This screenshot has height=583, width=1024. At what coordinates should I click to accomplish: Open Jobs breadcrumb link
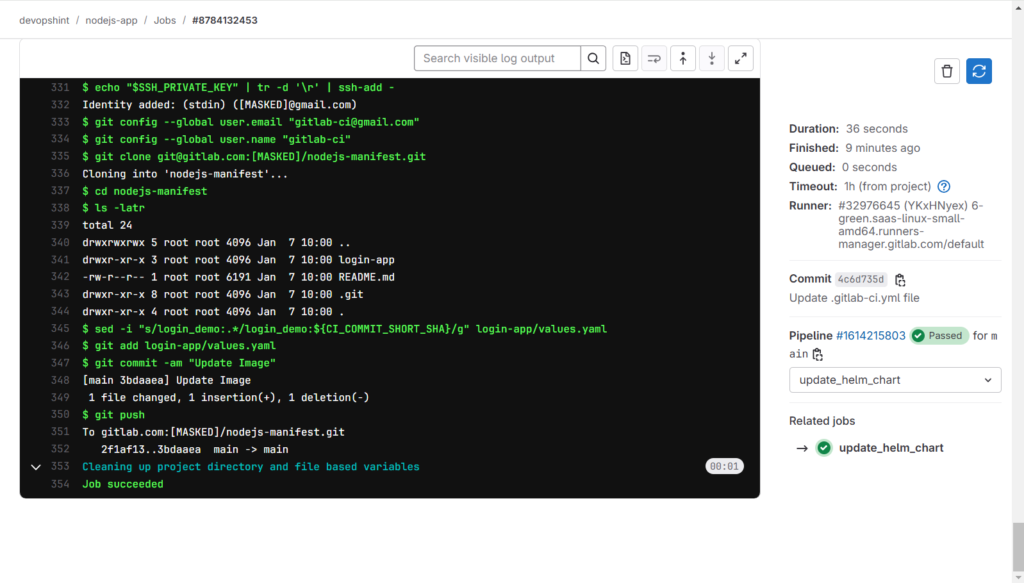tap(165, 20)
